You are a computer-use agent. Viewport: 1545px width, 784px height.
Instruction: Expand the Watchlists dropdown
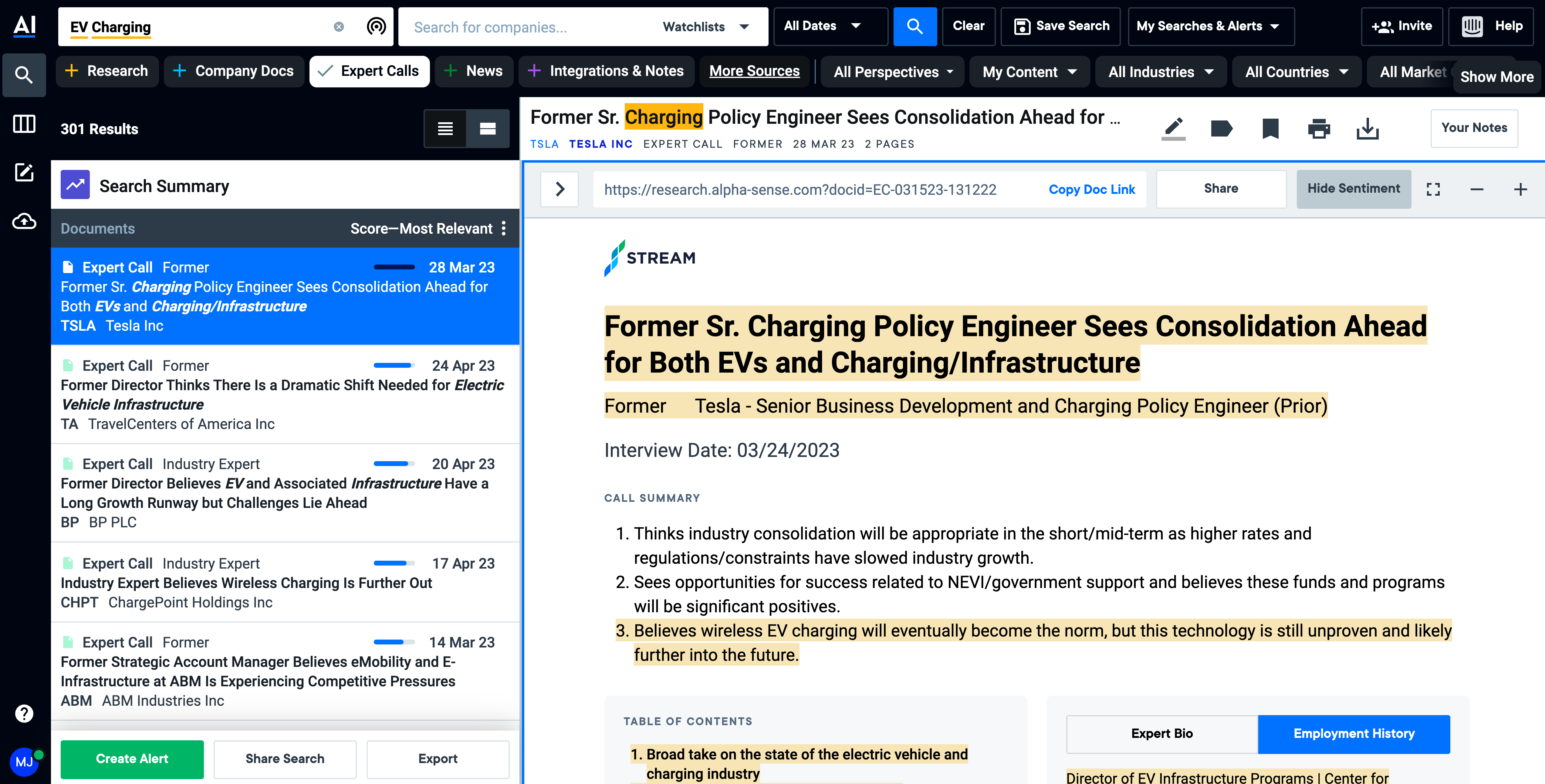(705, 27)
